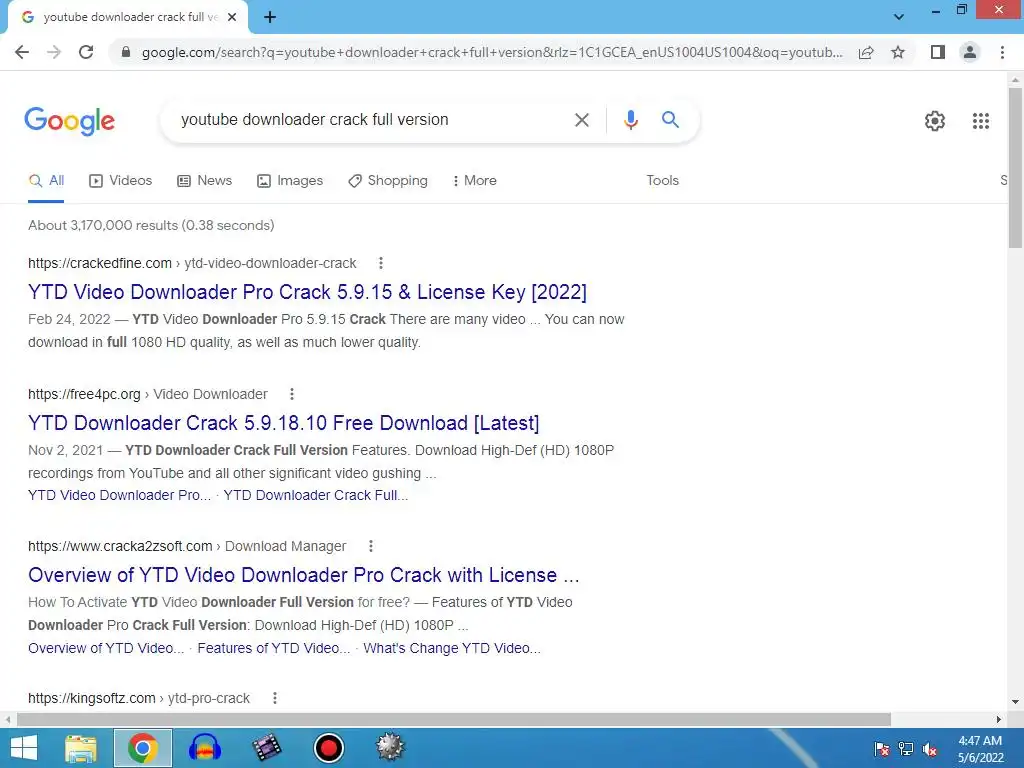Reload the current page
The image size is (1024, 768).
[86, 52]
